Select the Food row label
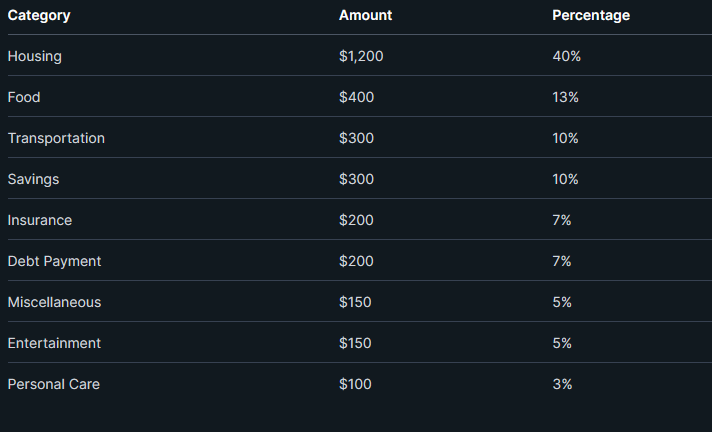This screenshot has height=432, width=712. (x=24, y=97)
